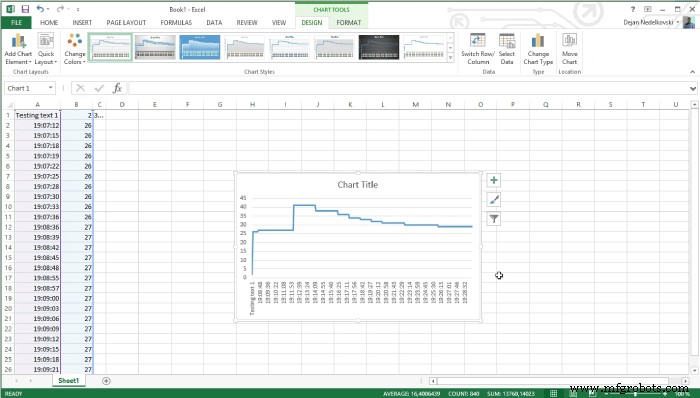Open the FILE tab

16,22
